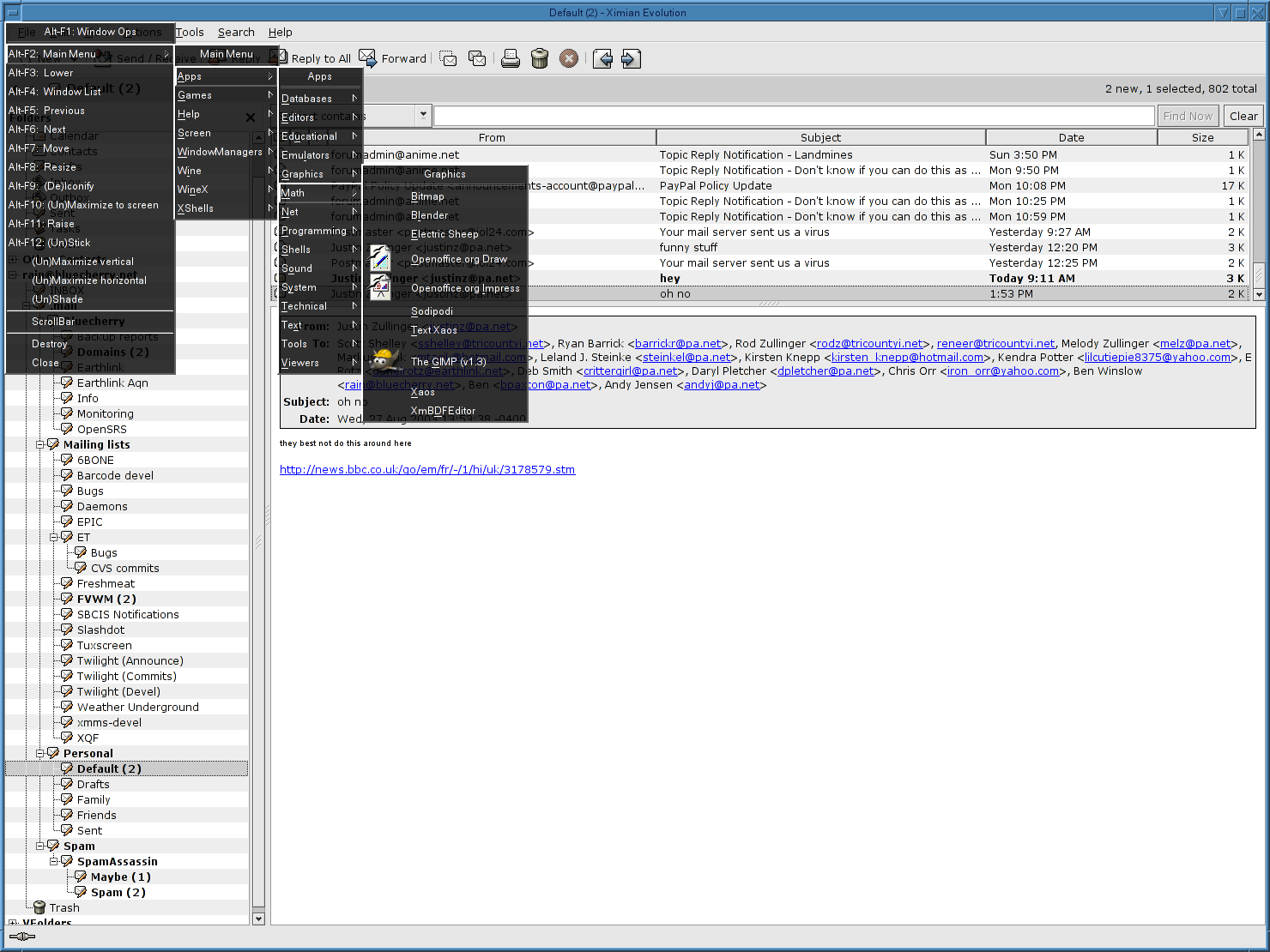Viewport: 1270px width, 952px height.
Task: Click the lilcutiepie8375@yahoo.com email link
Action: click(1158, 357)
